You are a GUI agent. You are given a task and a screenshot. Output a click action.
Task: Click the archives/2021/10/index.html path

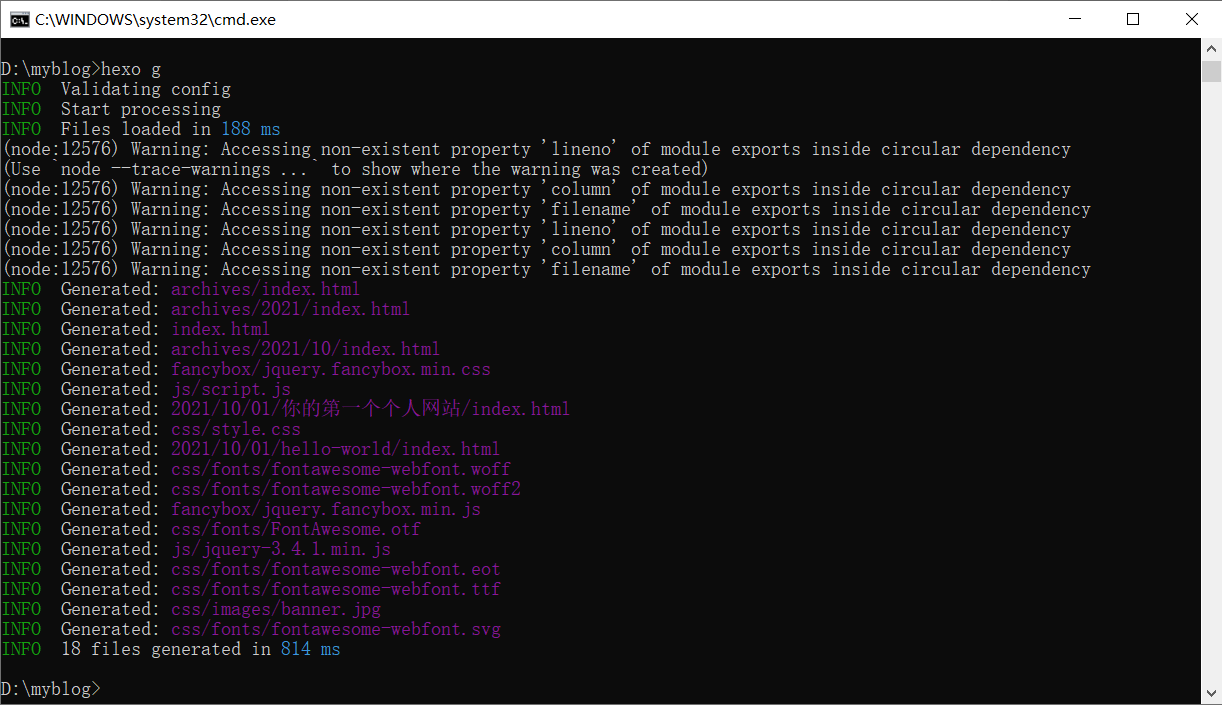point(305,349)
